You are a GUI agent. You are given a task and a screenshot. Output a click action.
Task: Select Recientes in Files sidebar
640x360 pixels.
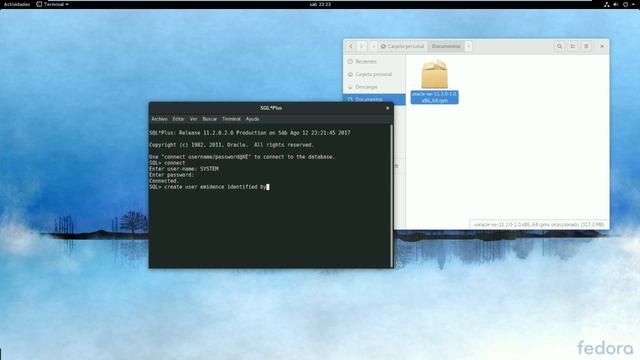tap(374, 62)
